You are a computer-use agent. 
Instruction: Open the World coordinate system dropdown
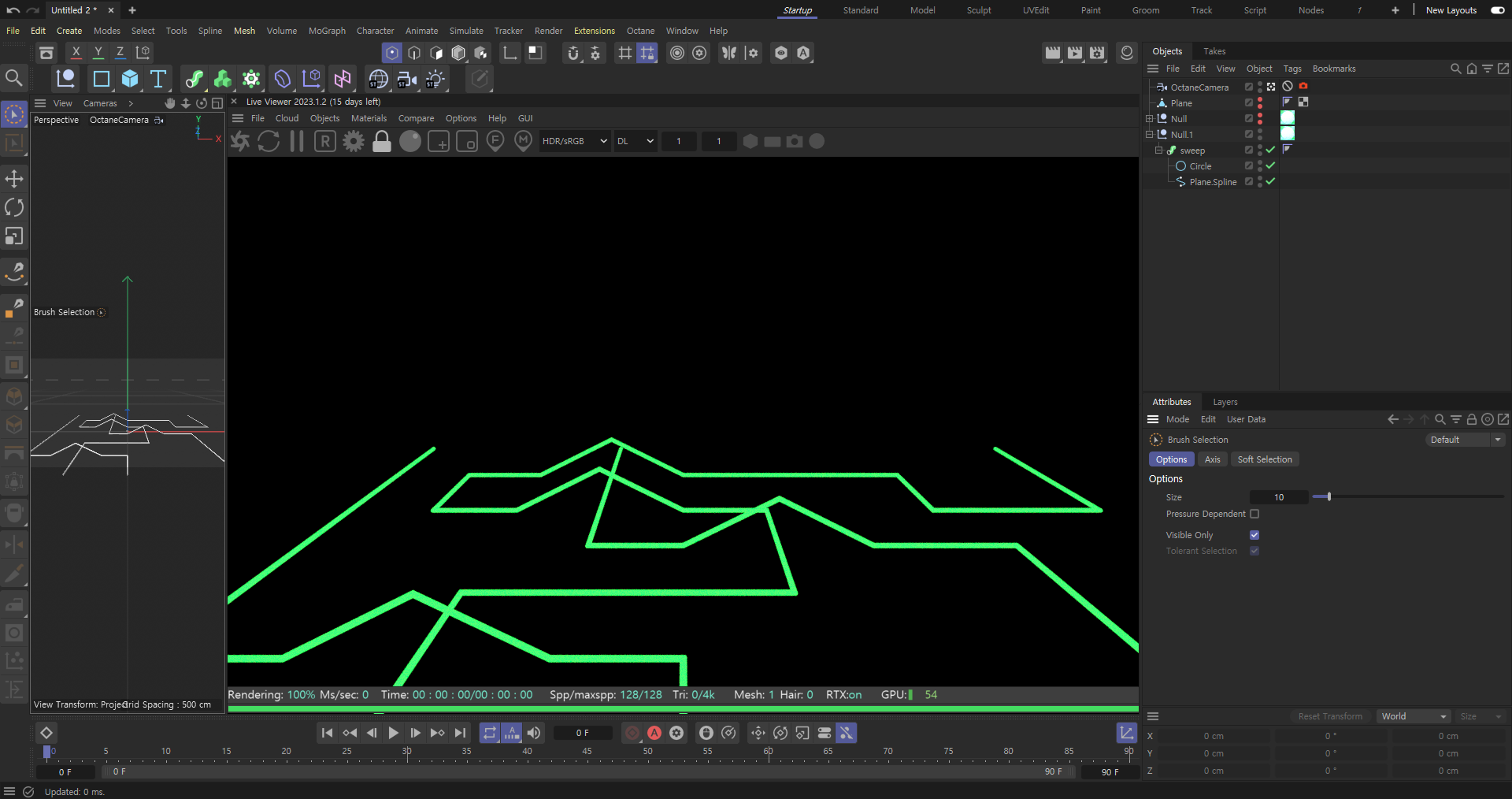pos(1414,716)
